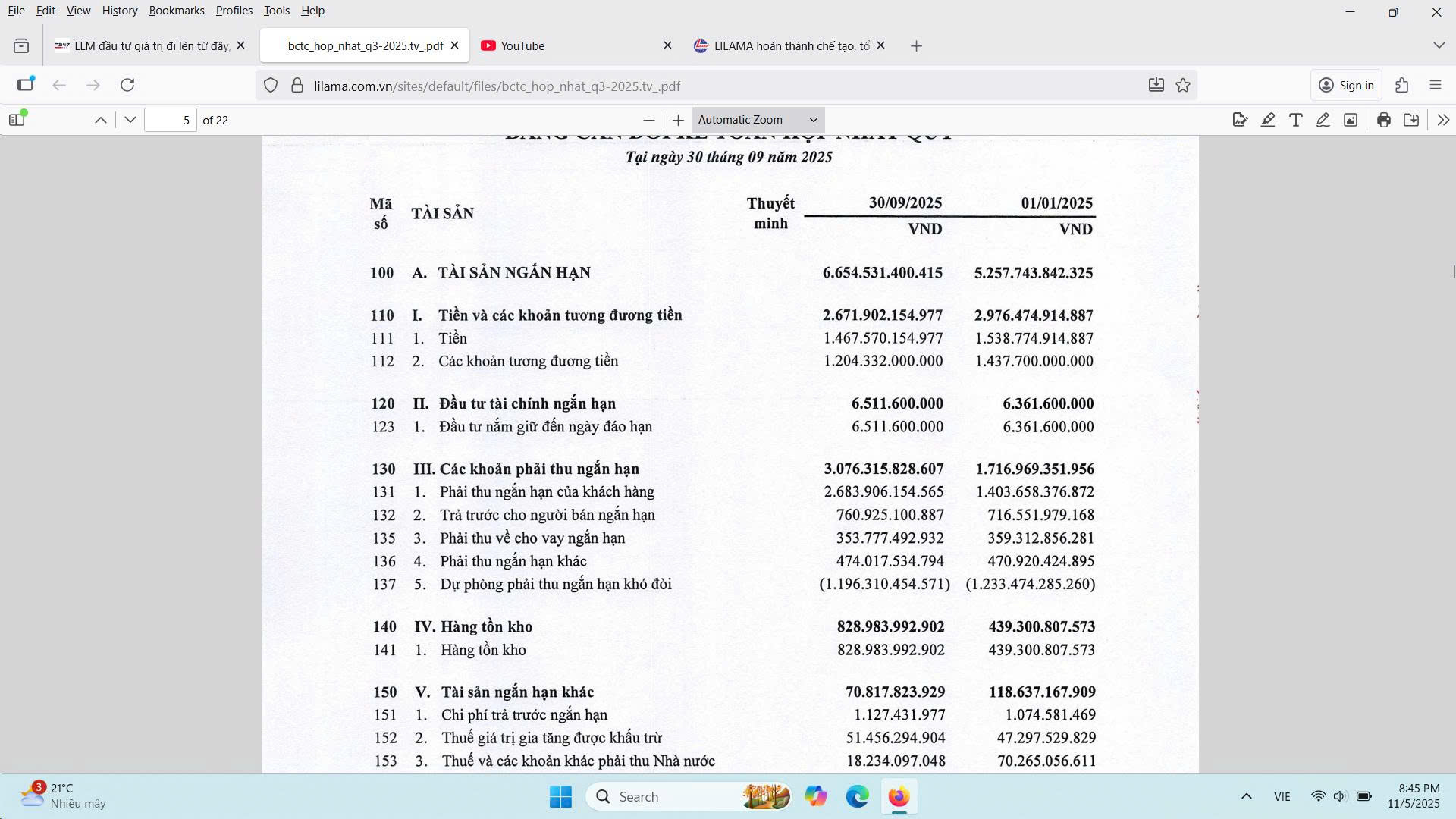Screen dimensions: 1456x819
Task: Bookmark this page with star icon
Action: coord(1183,86)
